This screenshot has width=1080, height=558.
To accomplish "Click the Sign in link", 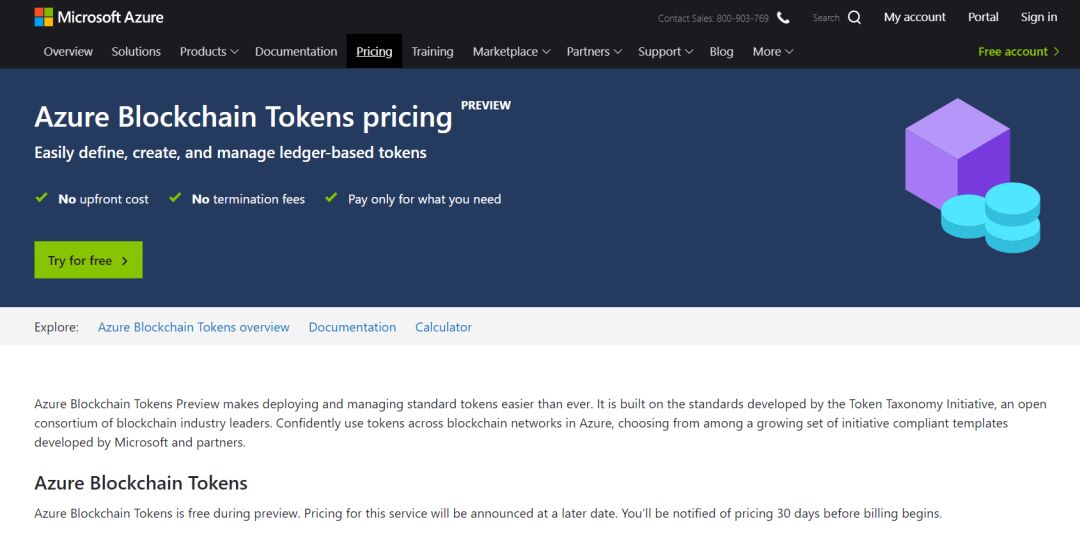I will tap(1039, 17).
